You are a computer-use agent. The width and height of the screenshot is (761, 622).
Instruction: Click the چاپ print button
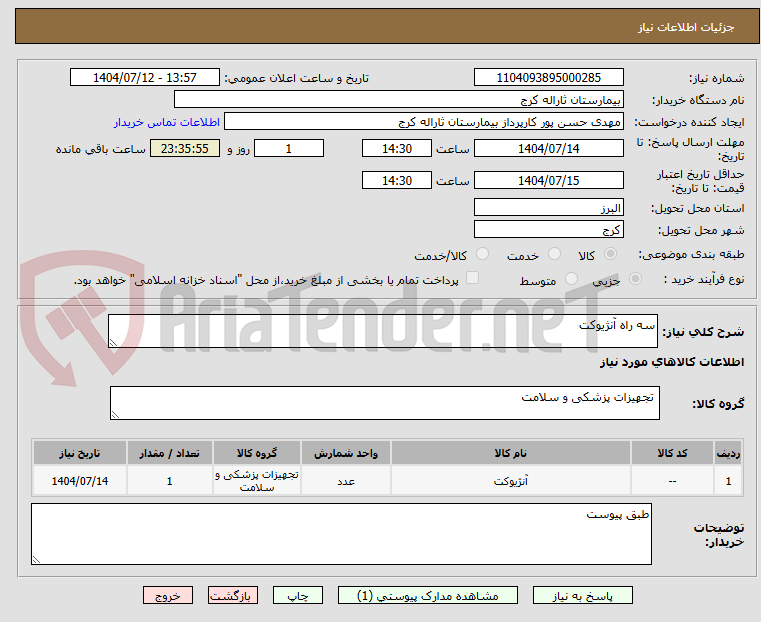point(298,595)
